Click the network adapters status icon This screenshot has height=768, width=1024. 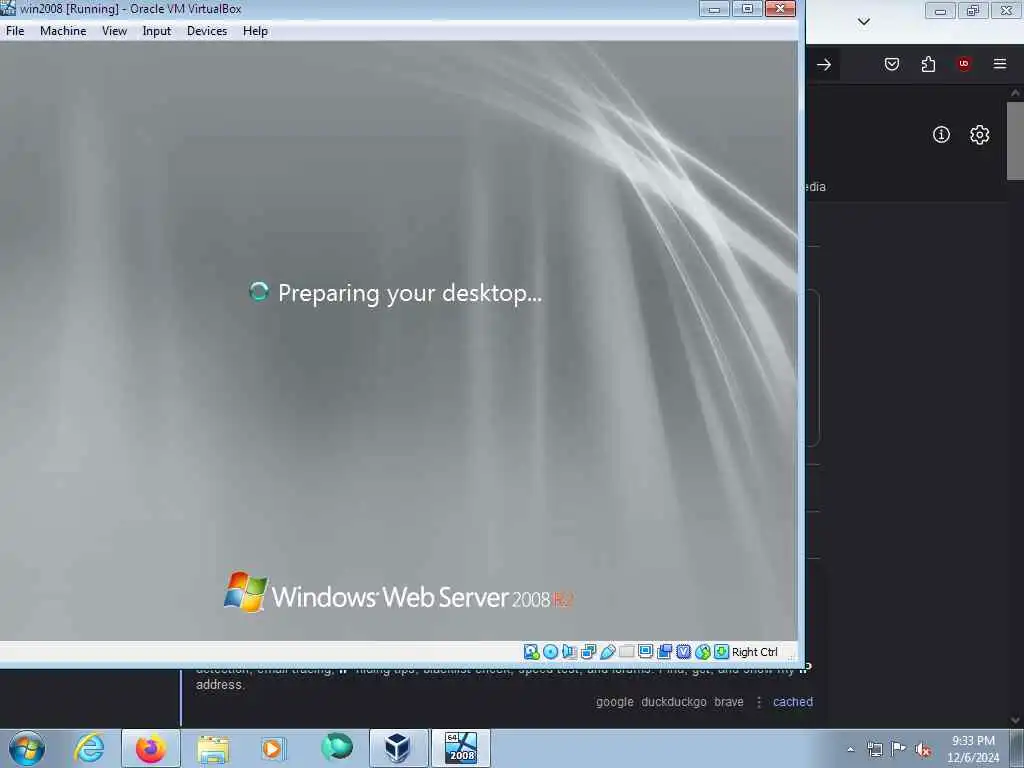588,652
